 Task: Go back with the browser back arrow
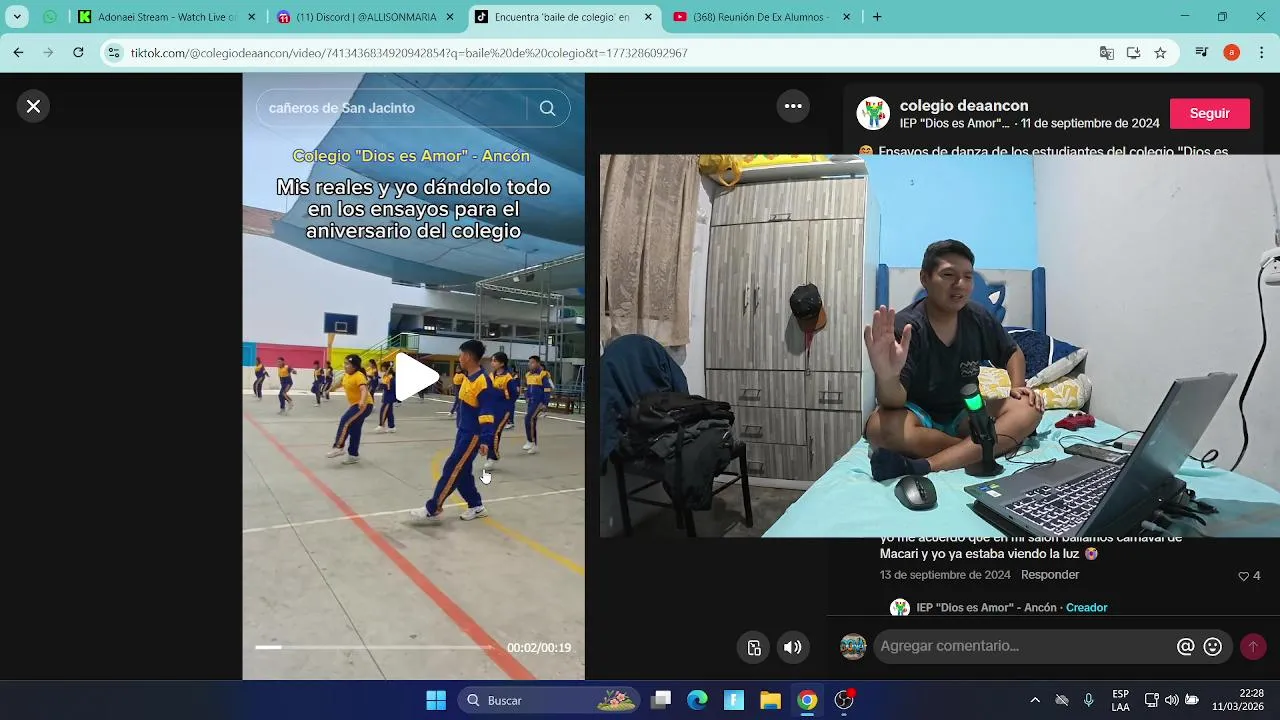click(18, 52)
